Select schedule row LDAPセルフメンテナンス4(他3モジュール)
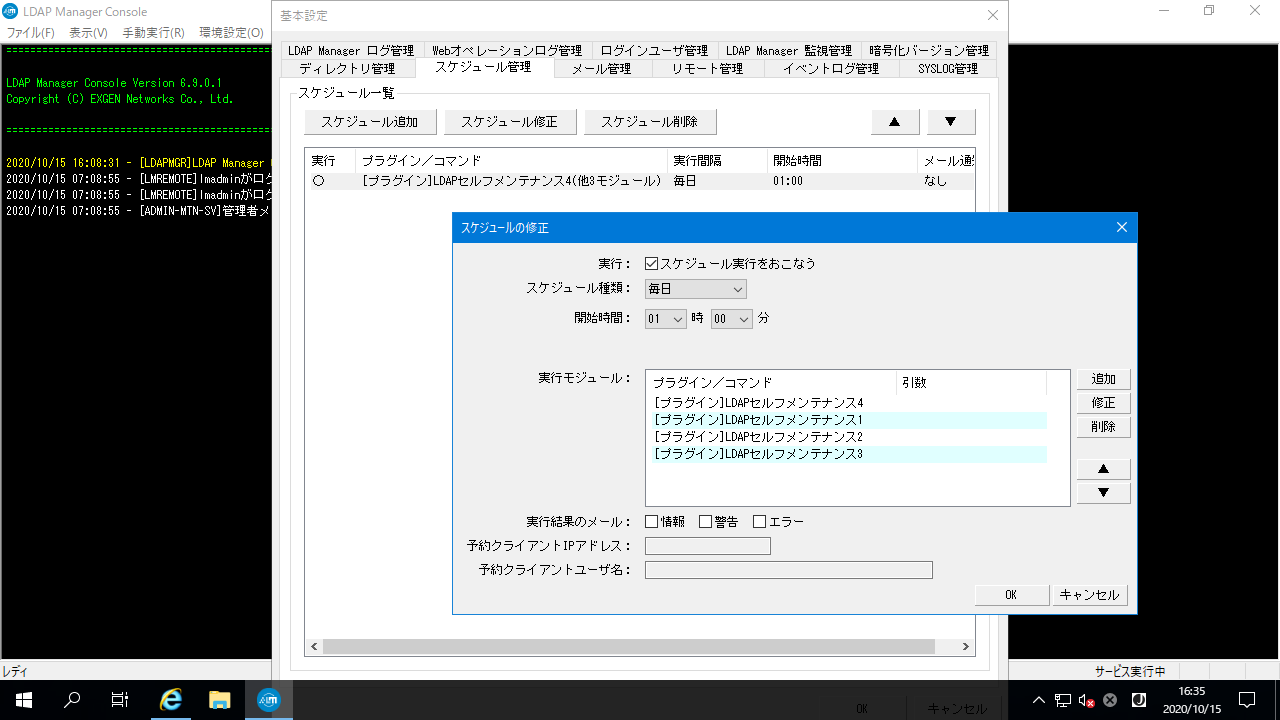This screenshot has width=1280, height=720. click(x=640, y=181)
